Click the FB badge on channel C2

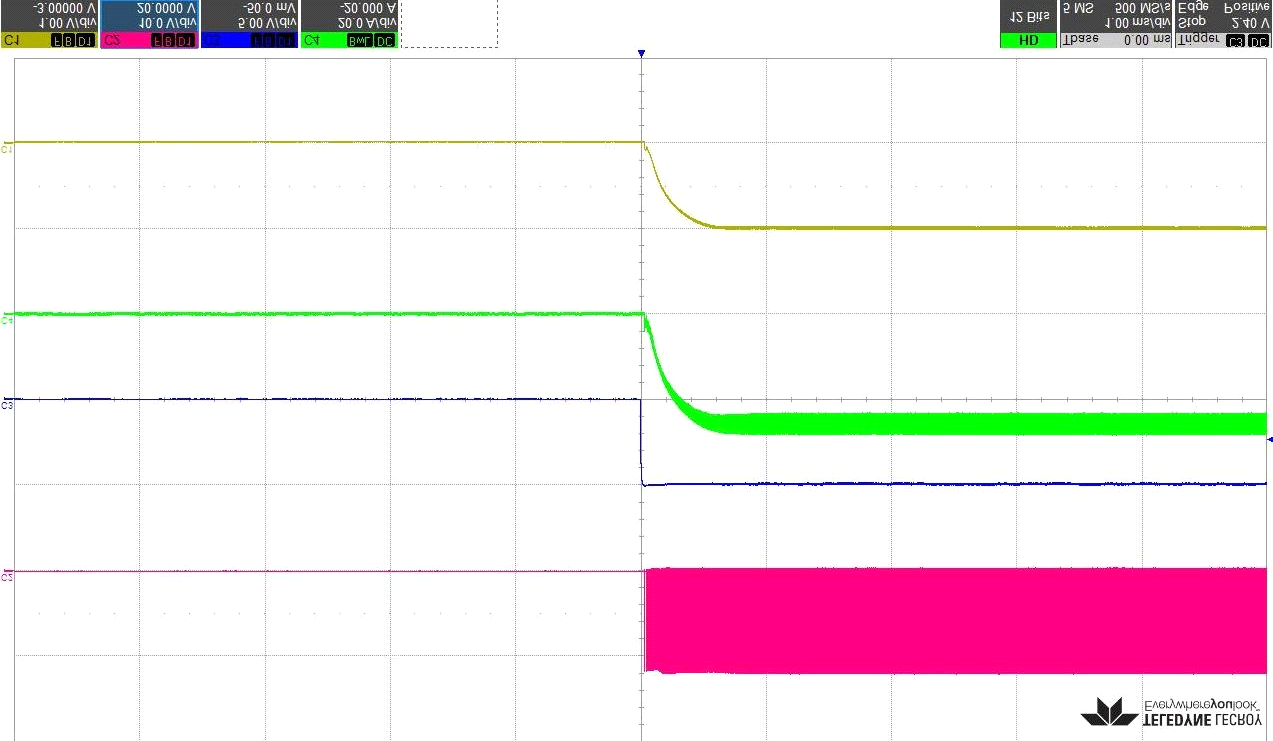160,41
